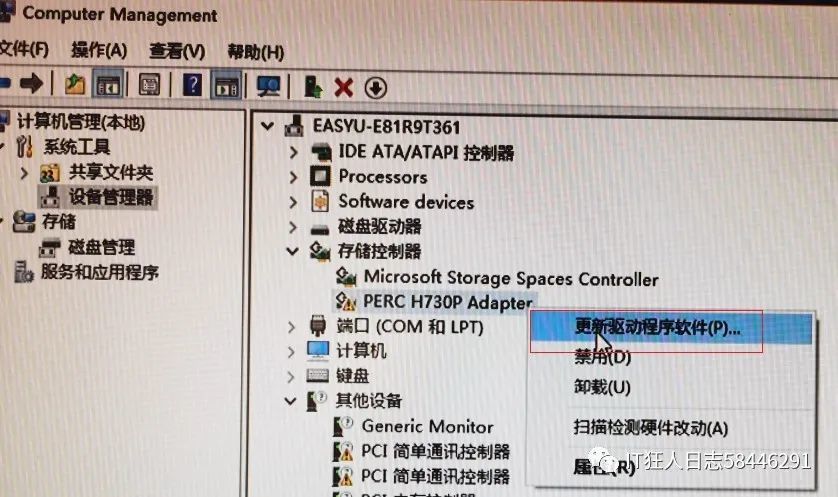838x497 pixels.
Task: Collapse the 其他设备 category
Action: point(291,400)
